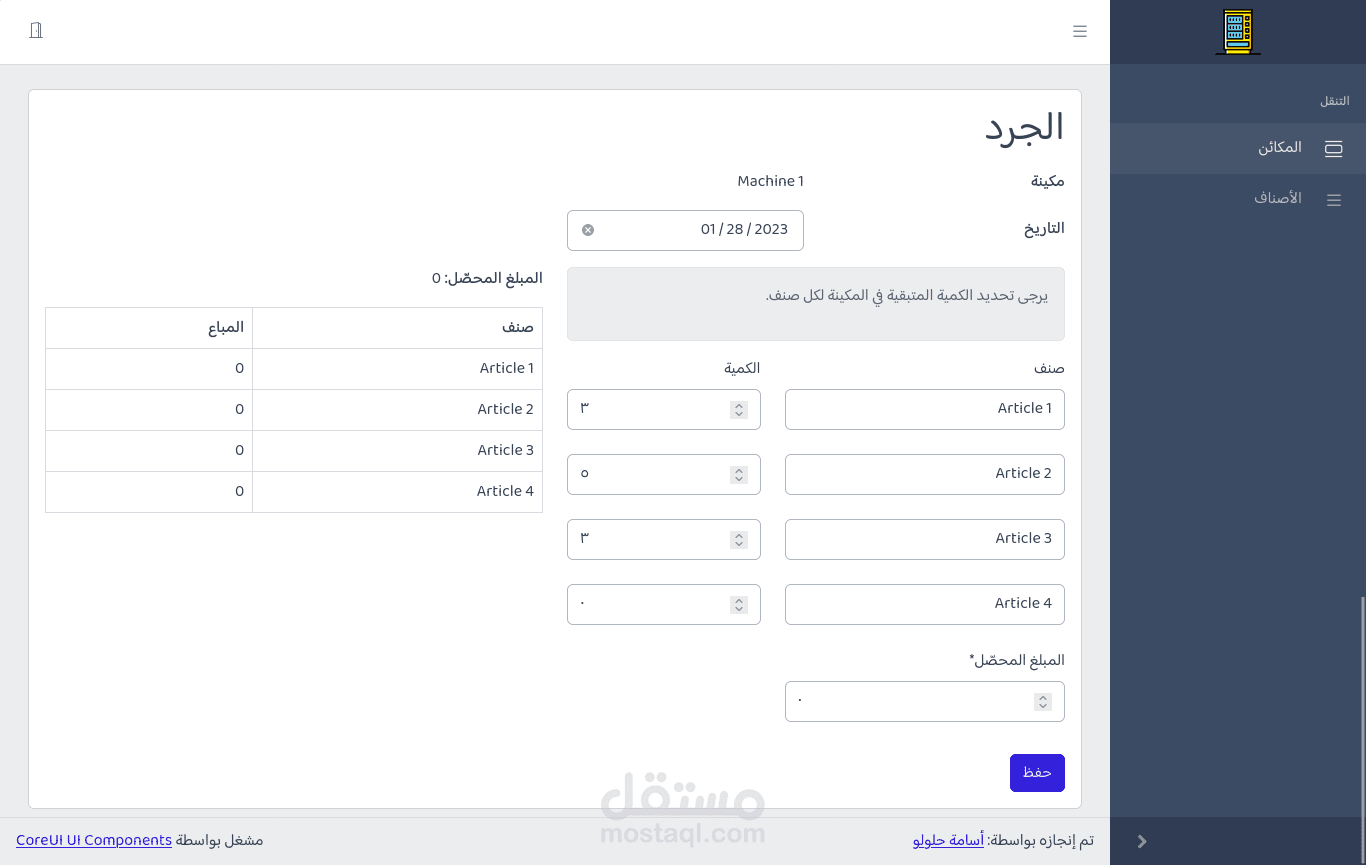Click the vending machine logo icon
Image resolution: width=1366 pixels, height=865 pixels.
(x=1238, y=32)
